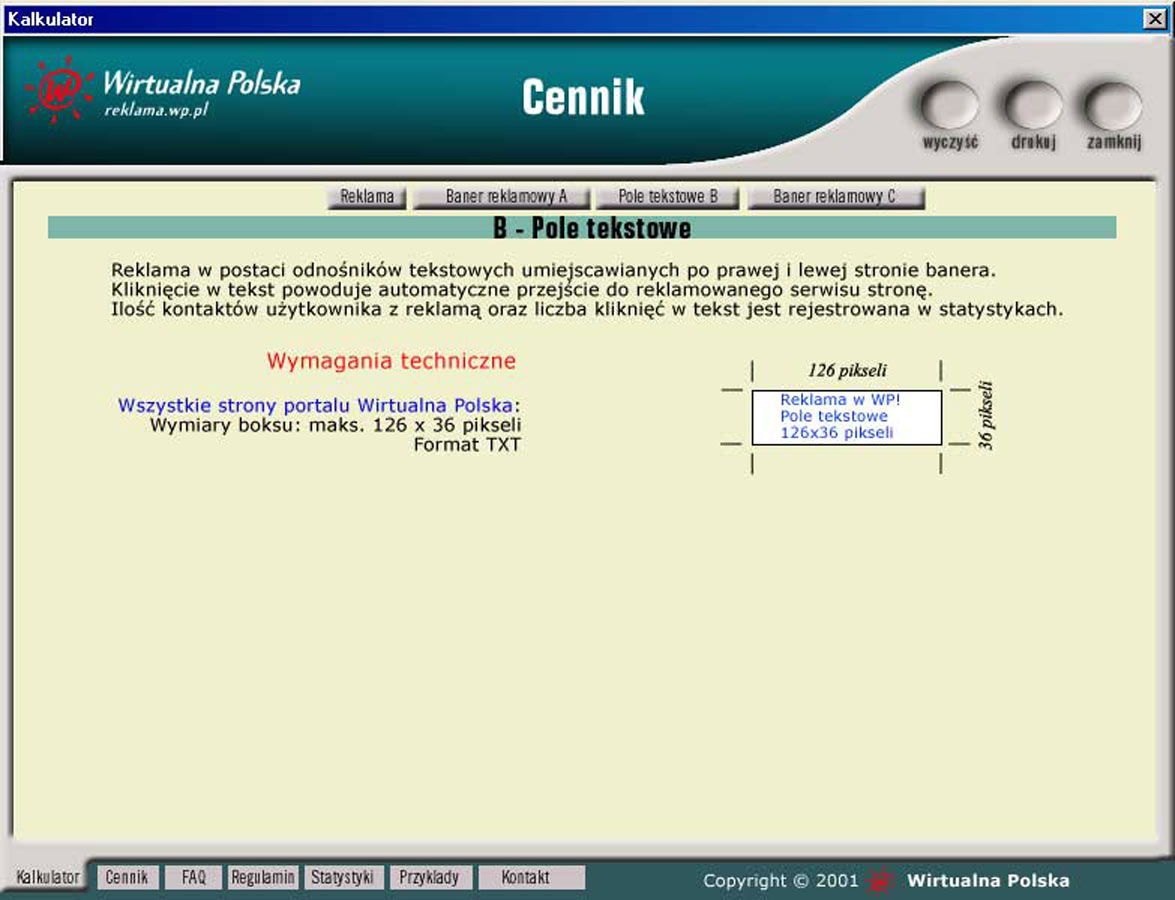The width and height of the screenshot is (1175, 900).
Task: Open Baner reklamowy C section
Action: 836,197
